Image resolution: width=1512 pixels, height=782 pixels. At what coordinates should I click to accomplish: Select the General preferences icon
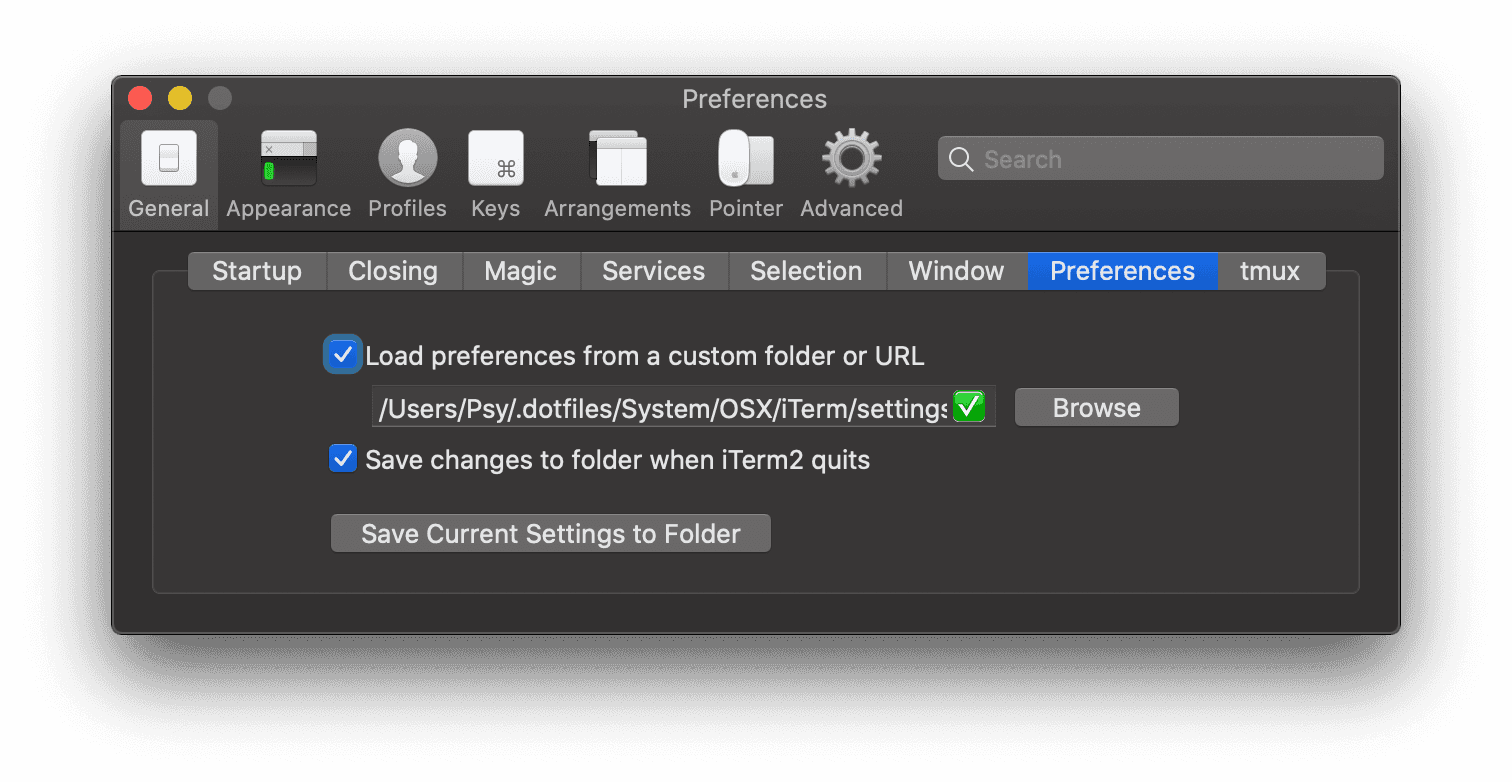tap(168, 172)
